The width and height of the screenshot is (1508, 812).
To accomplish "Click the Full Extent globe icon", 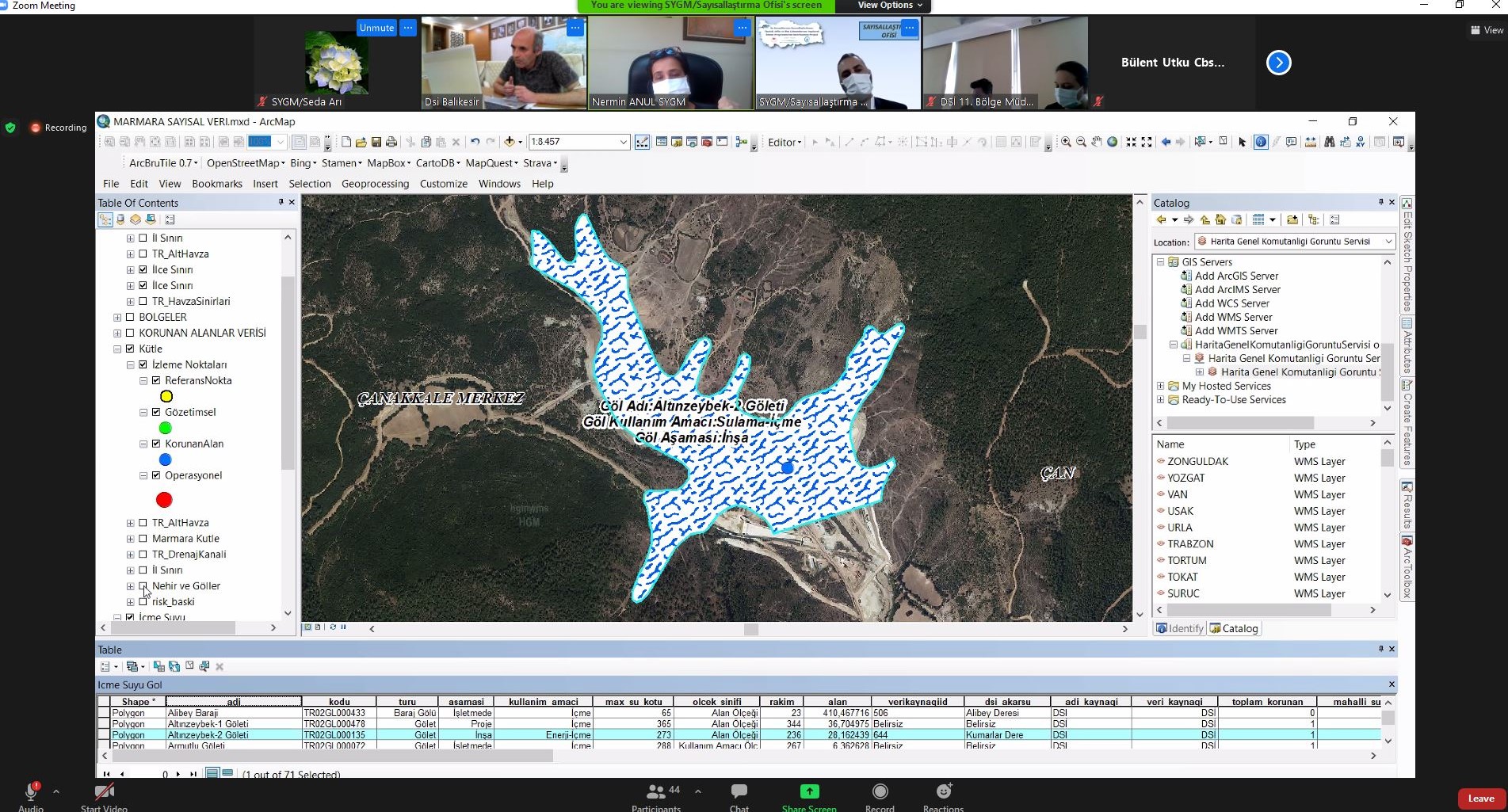I will point(1113,142).
